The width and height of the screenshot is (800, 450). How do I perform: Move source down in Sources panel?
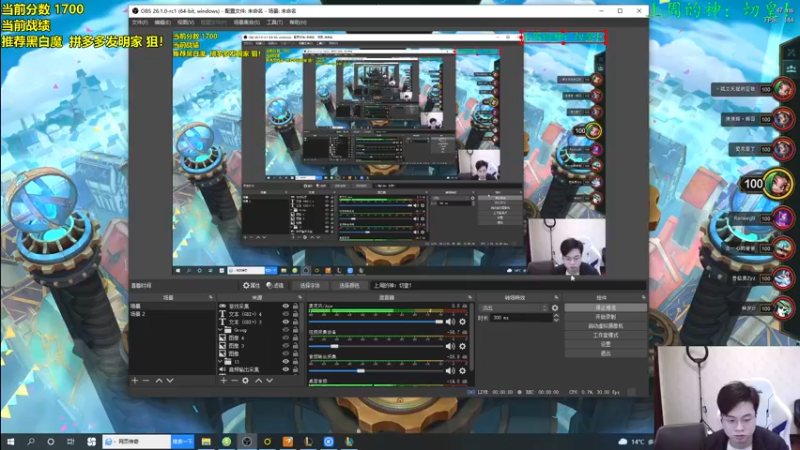(269, 381)
